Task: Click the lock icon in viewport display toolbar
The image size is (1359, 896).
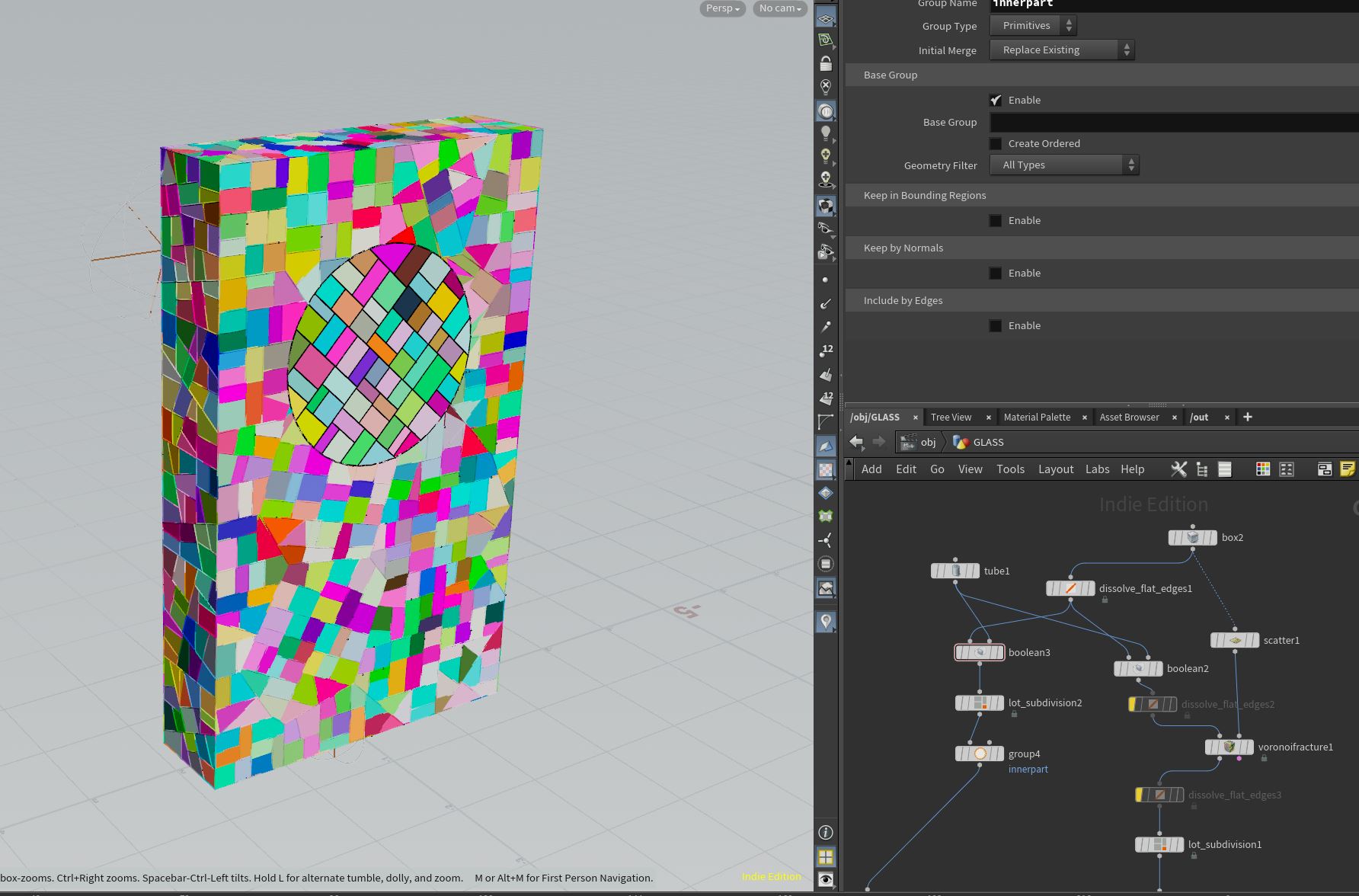Action: click(826, 63)
